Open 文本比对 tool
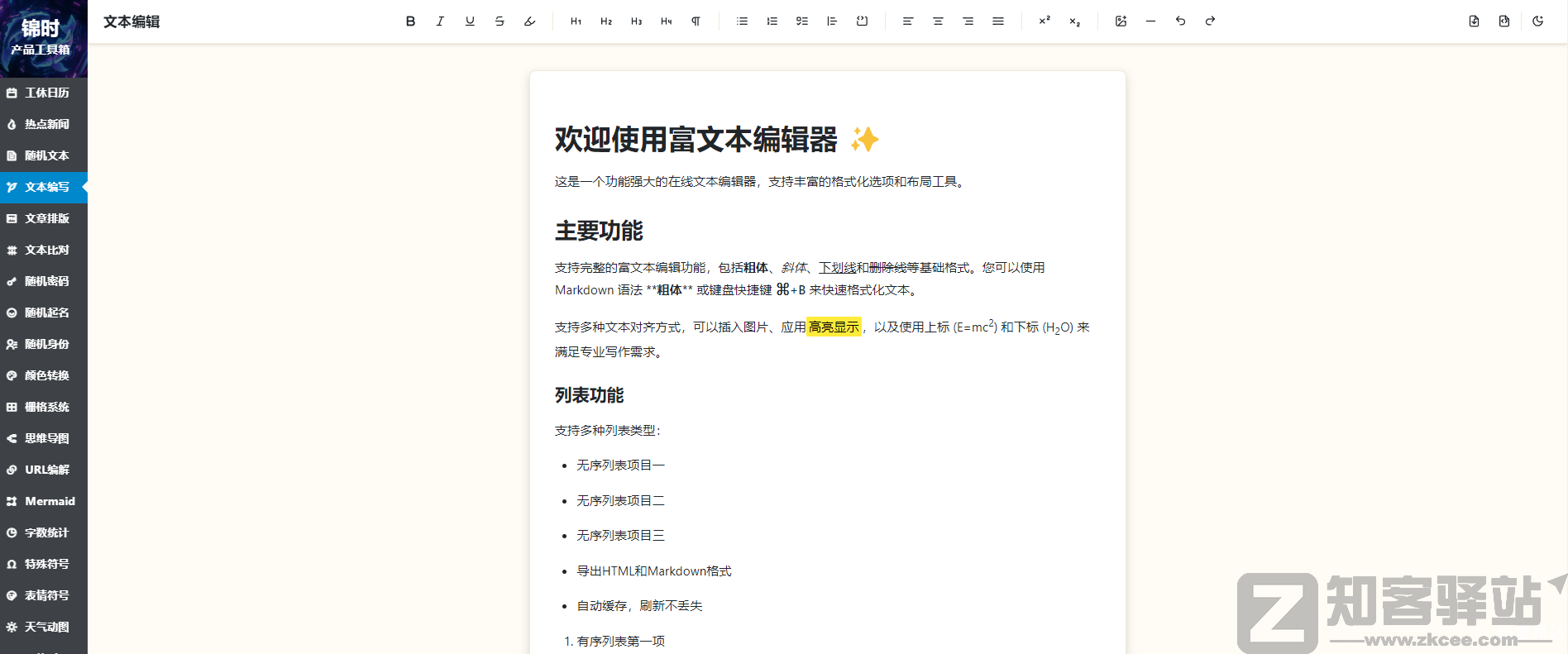Image resolution: width=1568 pixels, height=654 pixels. coord(44,250)
